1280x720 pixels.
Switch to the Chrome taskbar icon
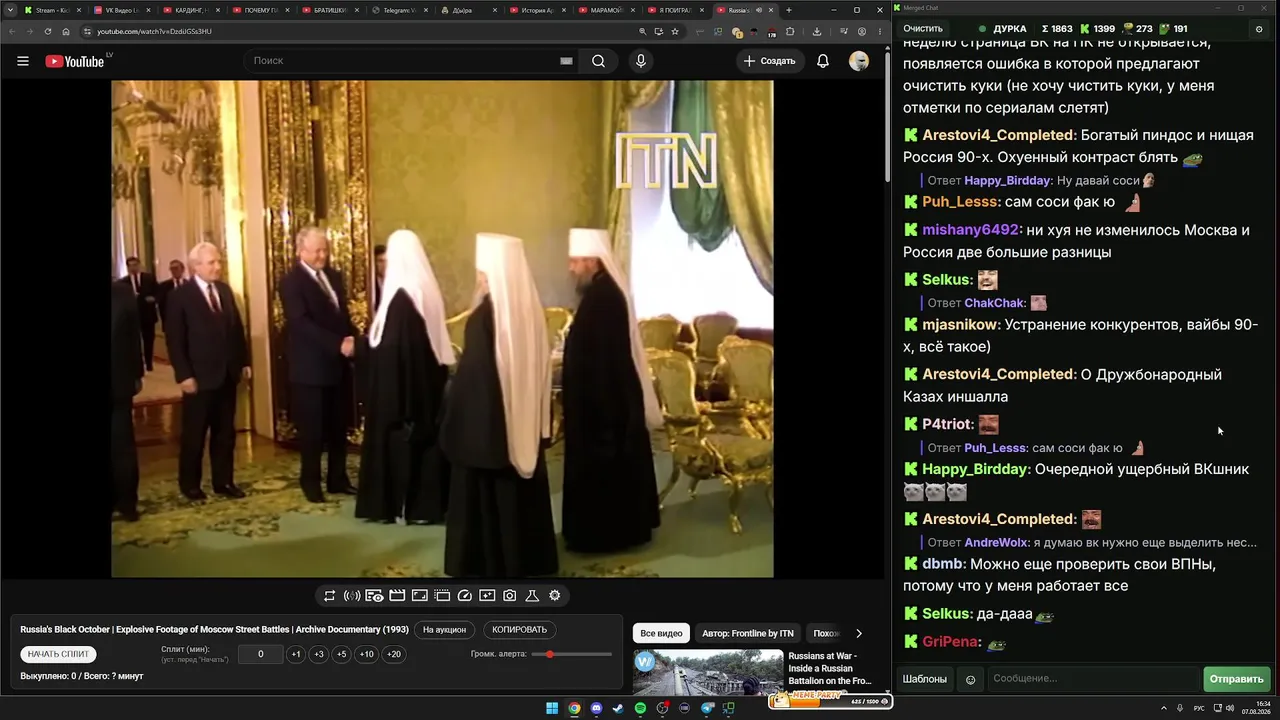pos(574,708)
